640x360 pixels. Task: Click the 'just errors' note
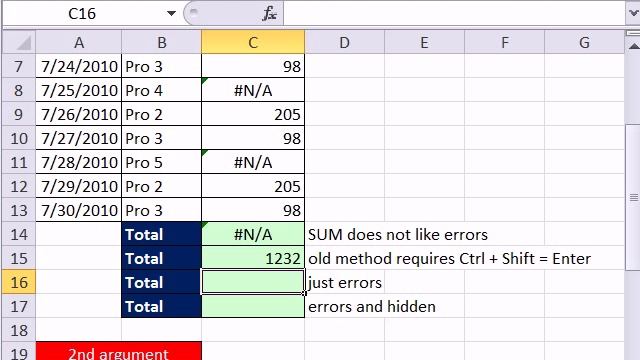pyautogui.click(x=345, y=283)
